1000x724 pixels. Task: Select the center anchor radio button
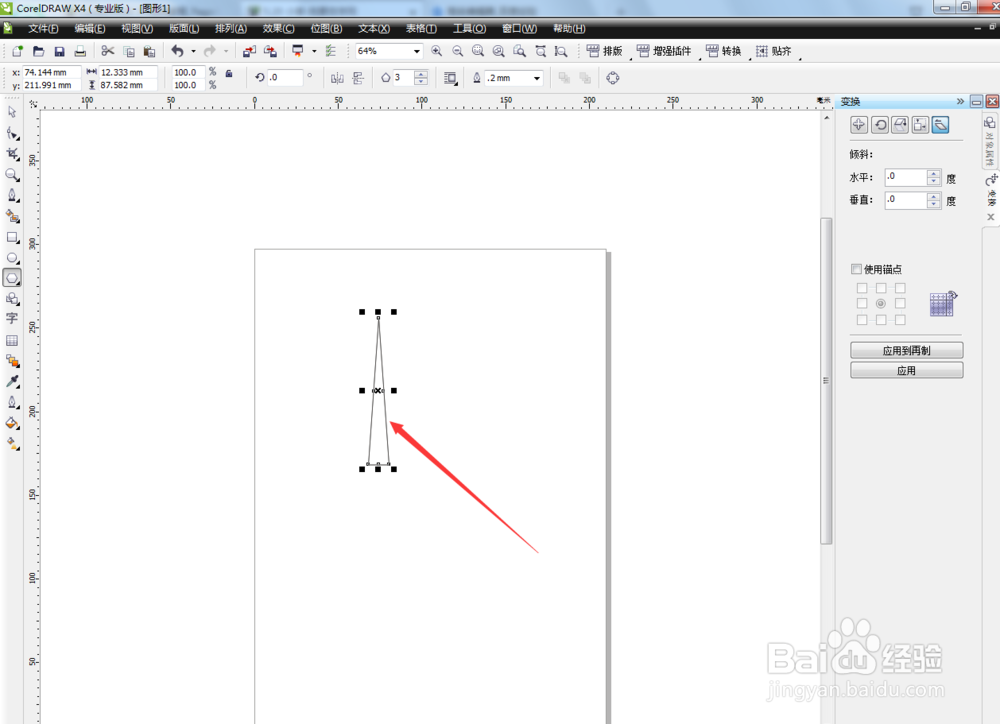881,304
